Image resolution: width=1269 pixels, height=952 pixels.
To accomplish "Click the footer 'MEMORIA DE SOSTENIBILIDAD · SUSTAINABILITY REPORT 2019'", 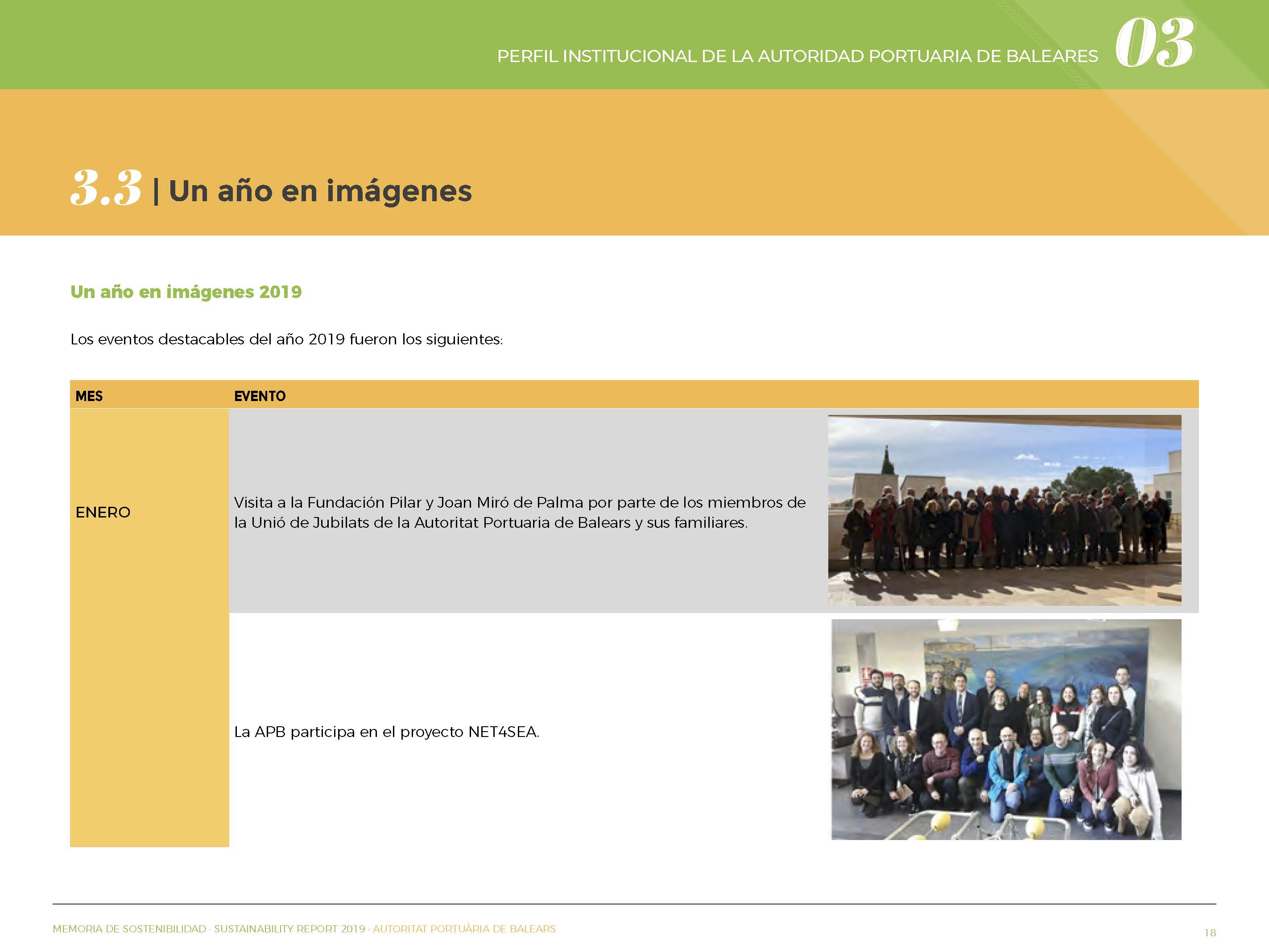I will click(209, 928).
